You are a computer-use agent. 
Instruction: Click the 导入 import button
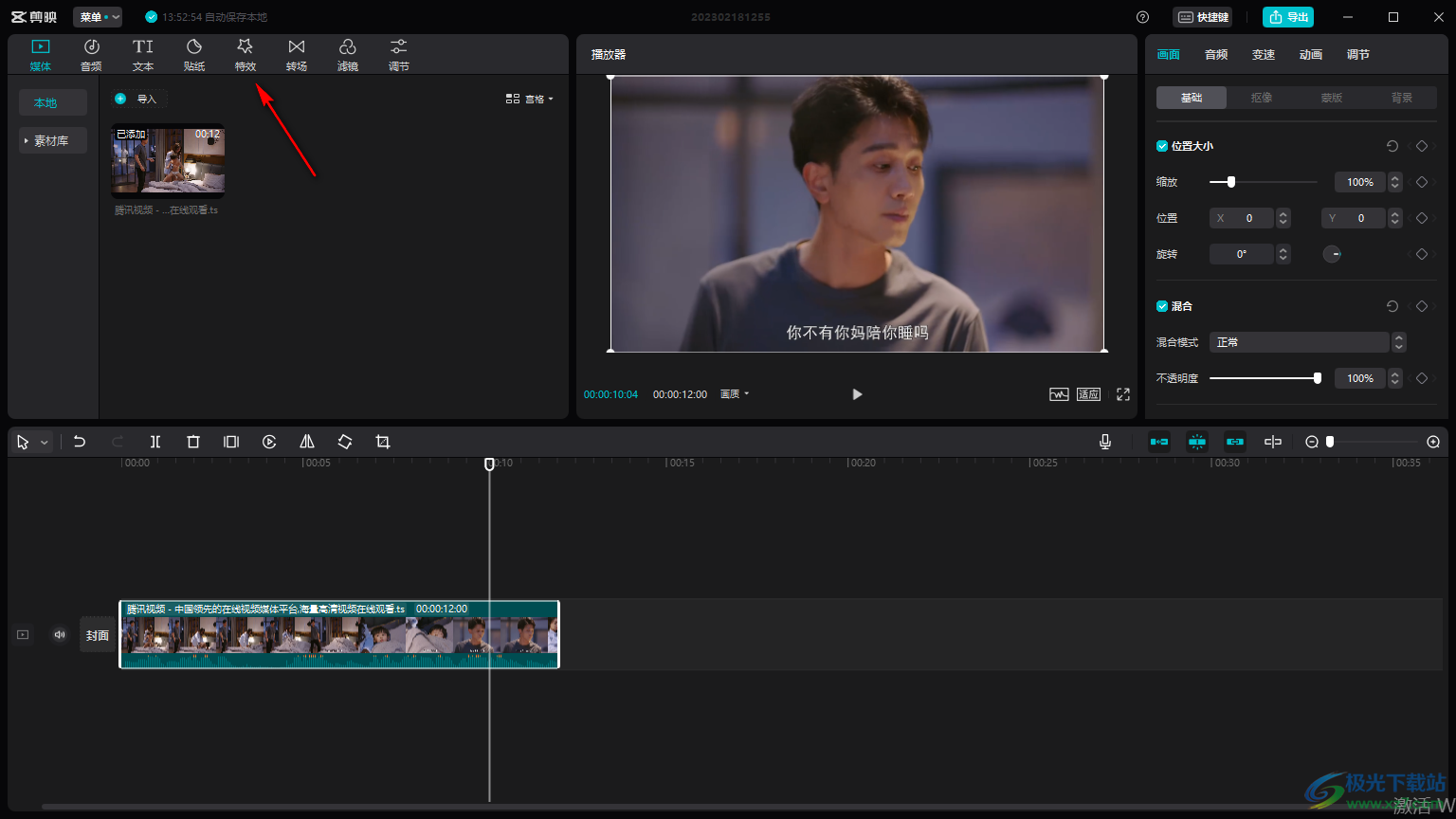point(137,99)
